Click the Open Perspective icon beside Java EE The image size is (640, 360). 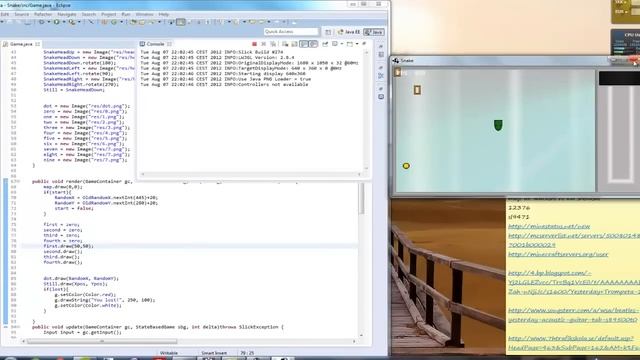coord(328,32)
